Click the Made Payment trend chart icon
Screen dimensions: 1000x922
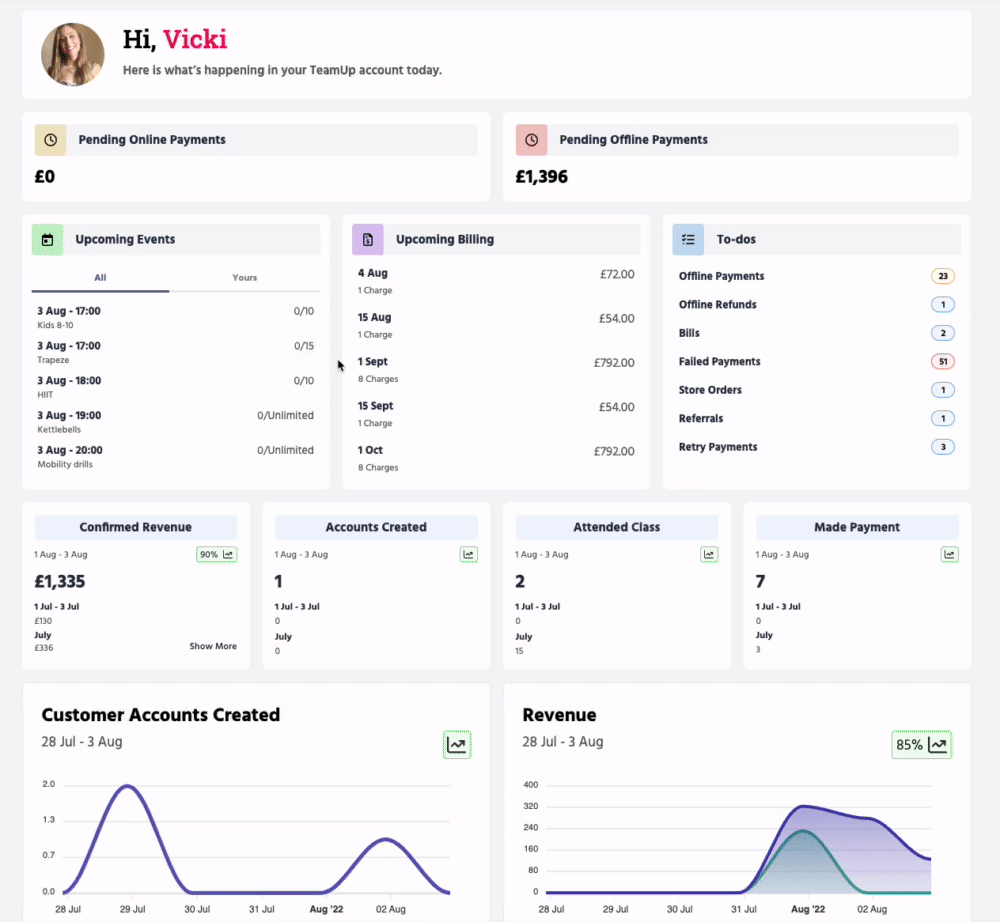pos(949,554)
